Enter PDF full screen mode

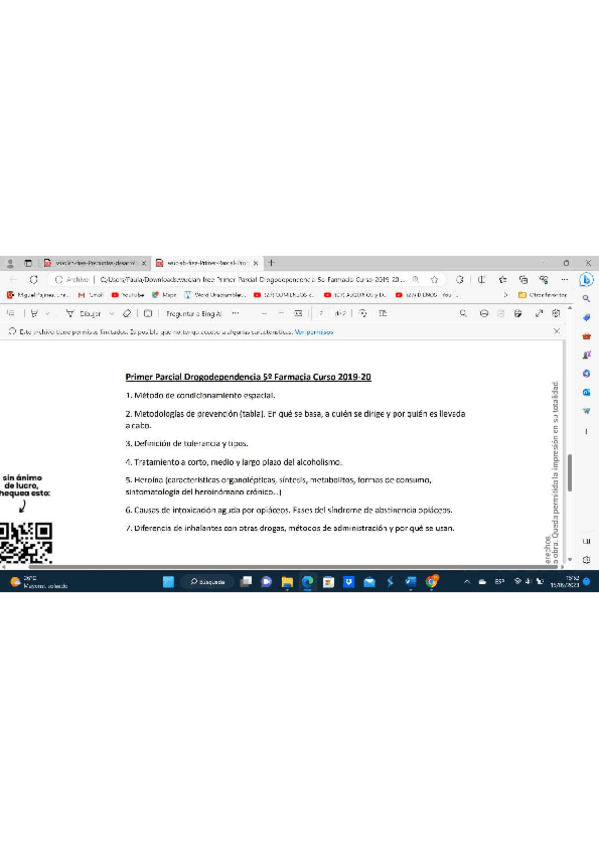click(538, 313)
